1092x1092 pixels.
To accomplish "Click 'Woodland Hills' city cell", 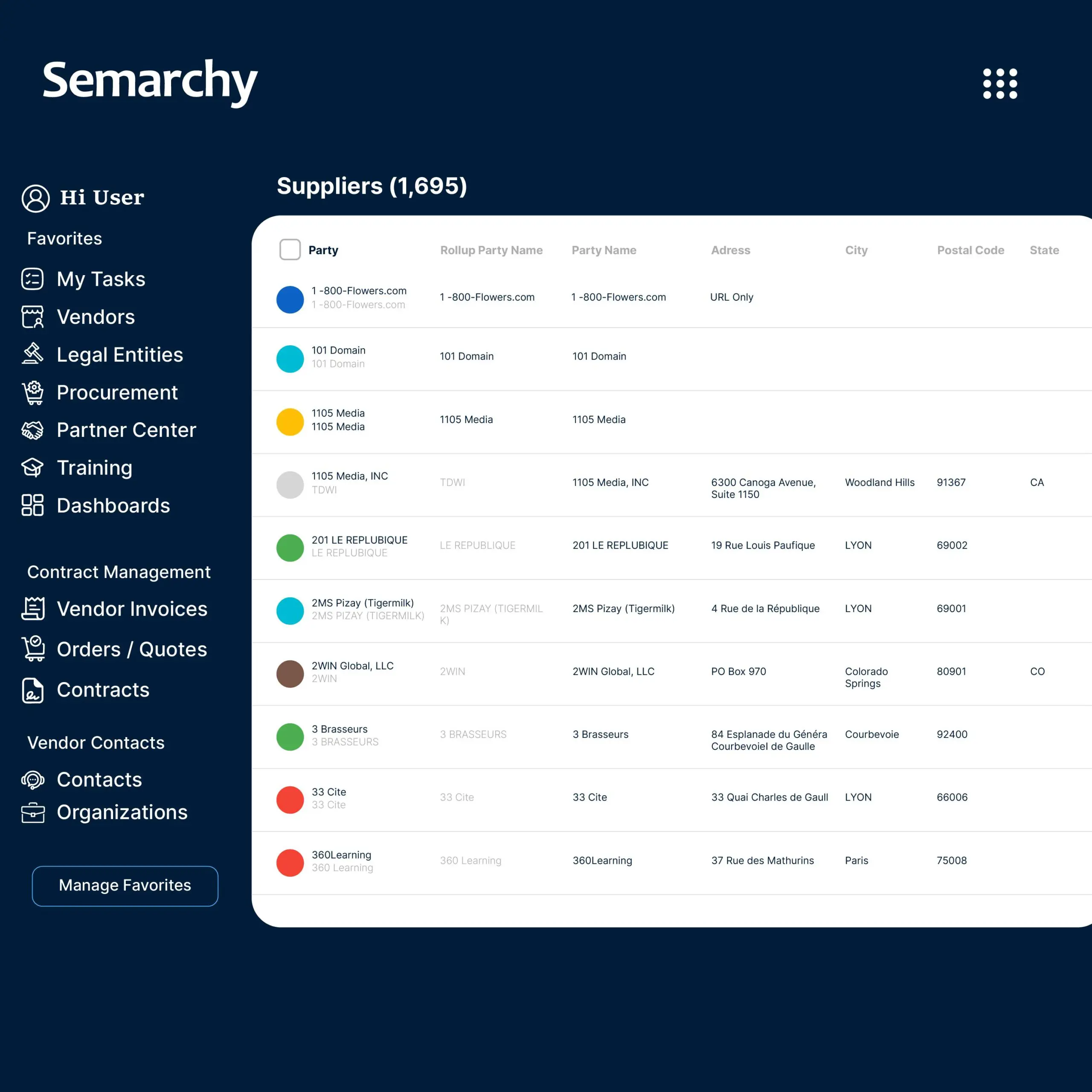I will (x=880, y=483).
